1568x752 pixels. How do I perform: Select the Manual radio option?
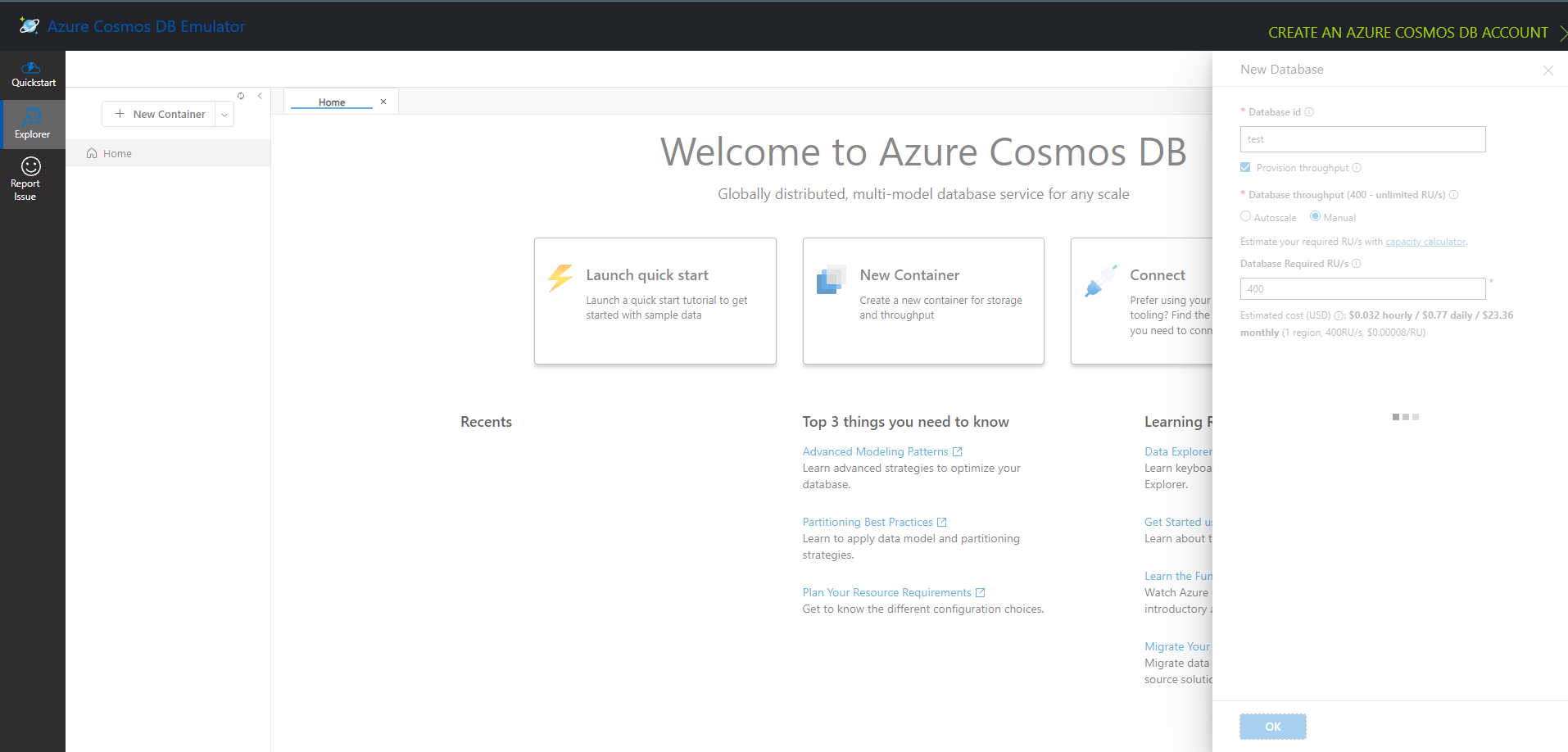[1315, 216]
